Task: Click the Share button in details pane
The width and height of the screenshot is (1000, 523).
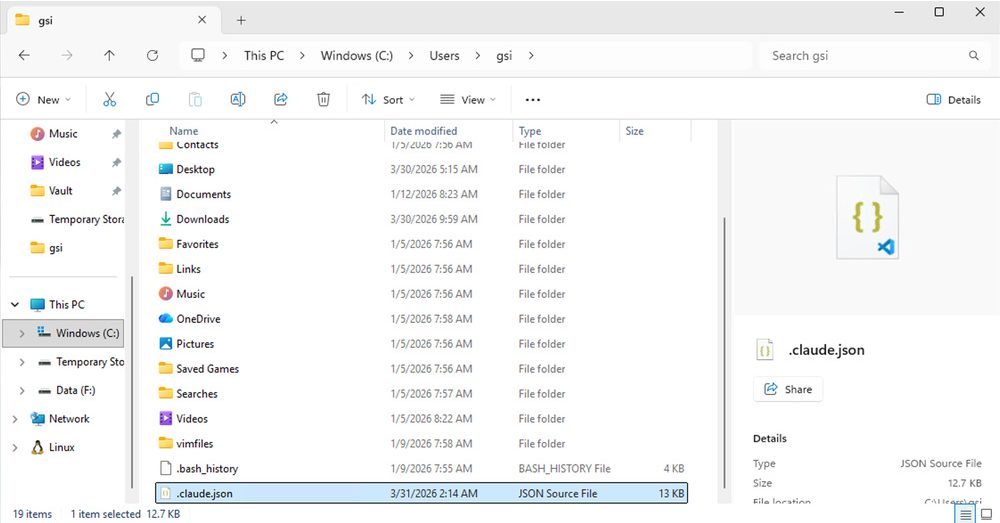Action: (x=788, y=389)
